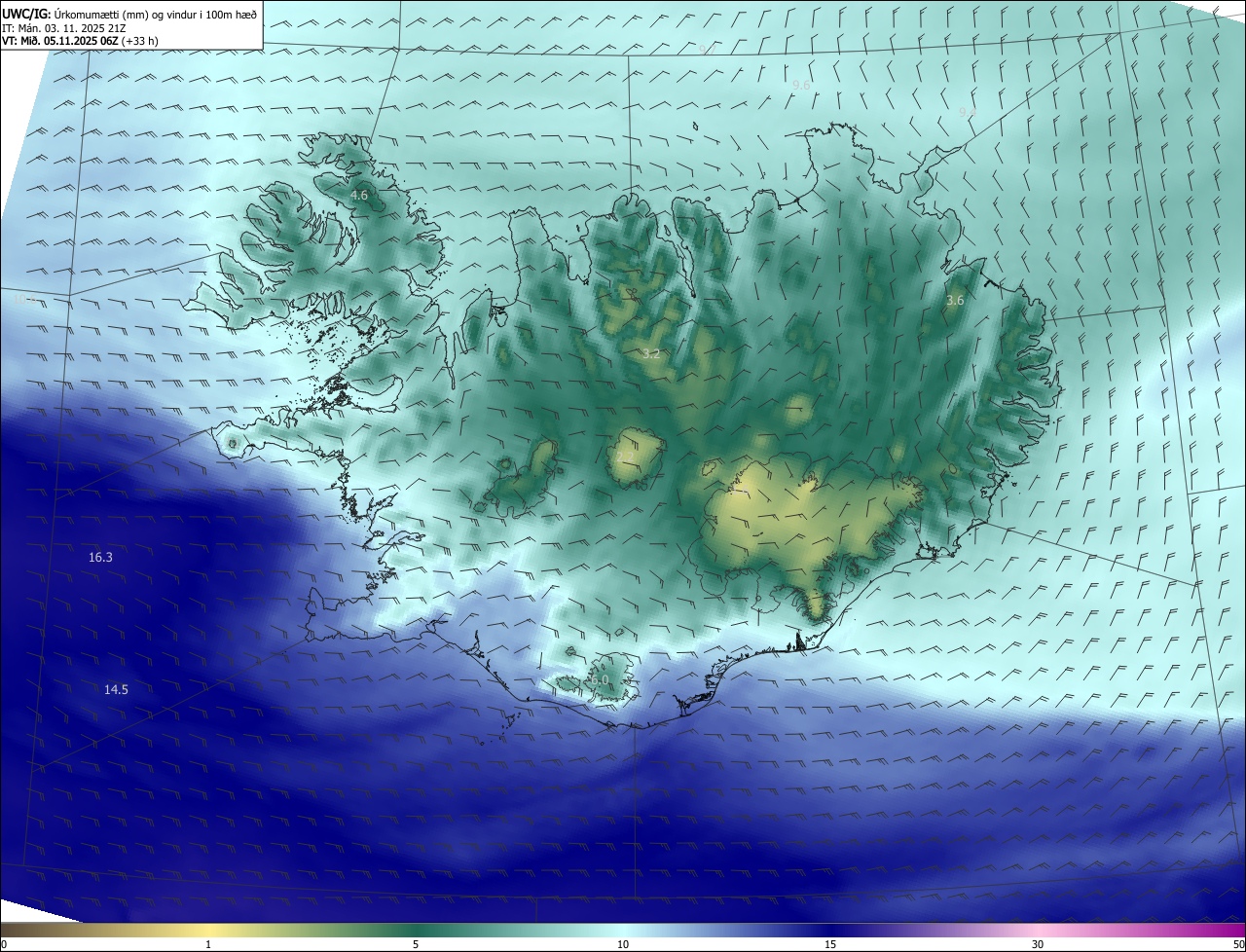Click the colorbar tick label 1

(208, 944)
